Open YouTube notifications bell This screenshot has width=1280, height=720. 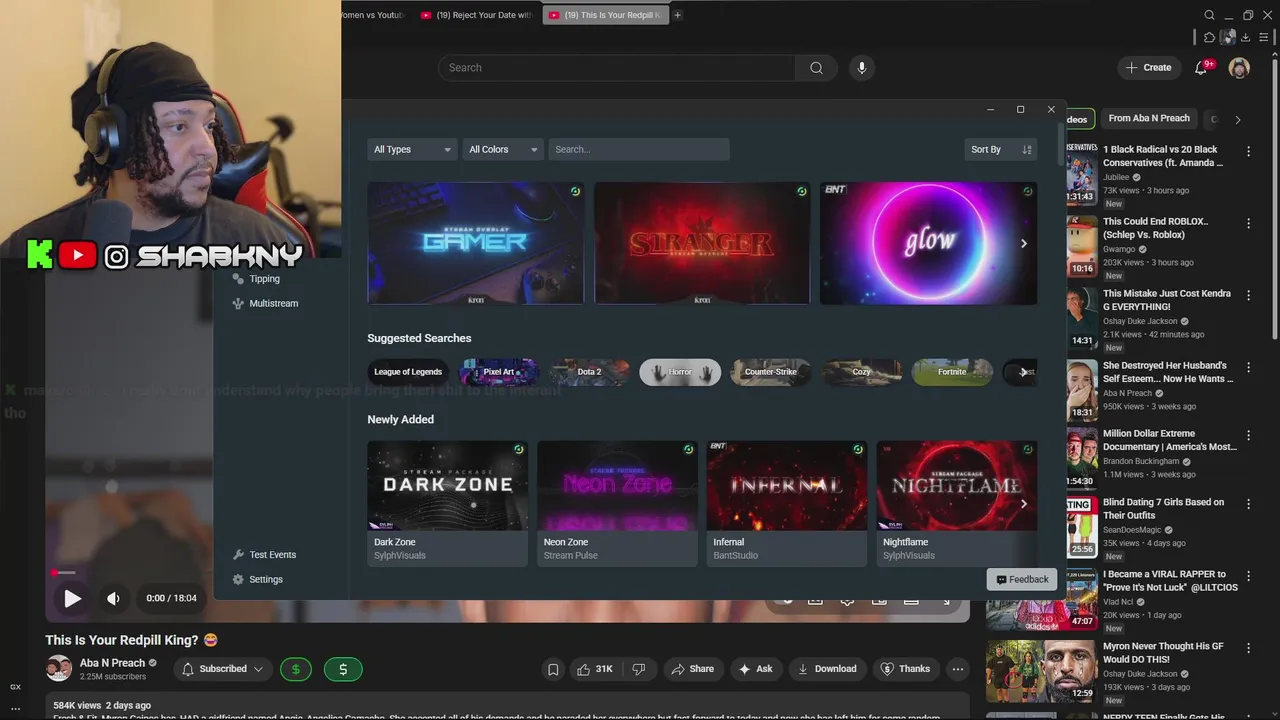(1201, 68)
